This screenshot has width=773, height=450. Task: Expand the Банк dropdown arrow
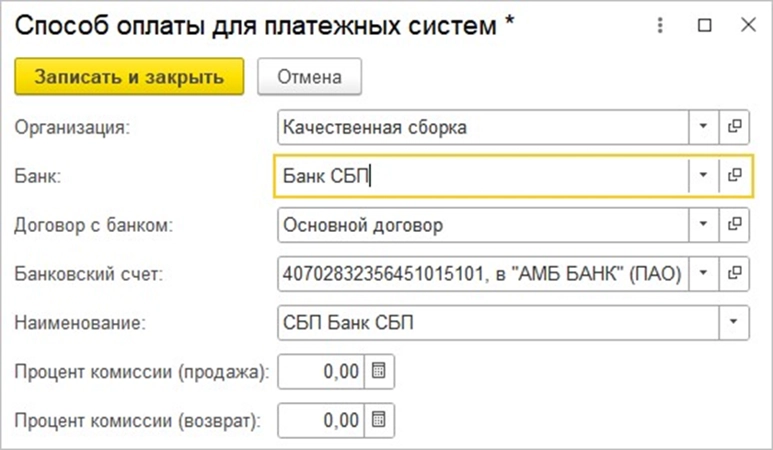pyautogui.click(x=702, y=175)
